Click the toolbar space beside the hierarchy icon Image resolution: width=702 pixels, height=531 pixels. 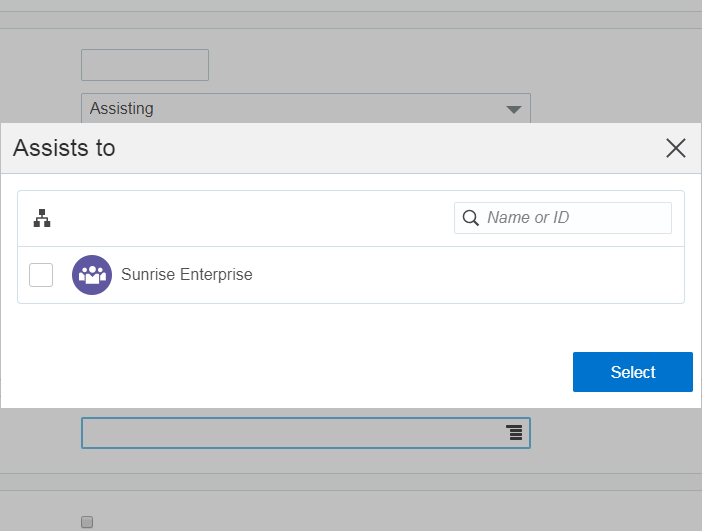coord(250,218)
